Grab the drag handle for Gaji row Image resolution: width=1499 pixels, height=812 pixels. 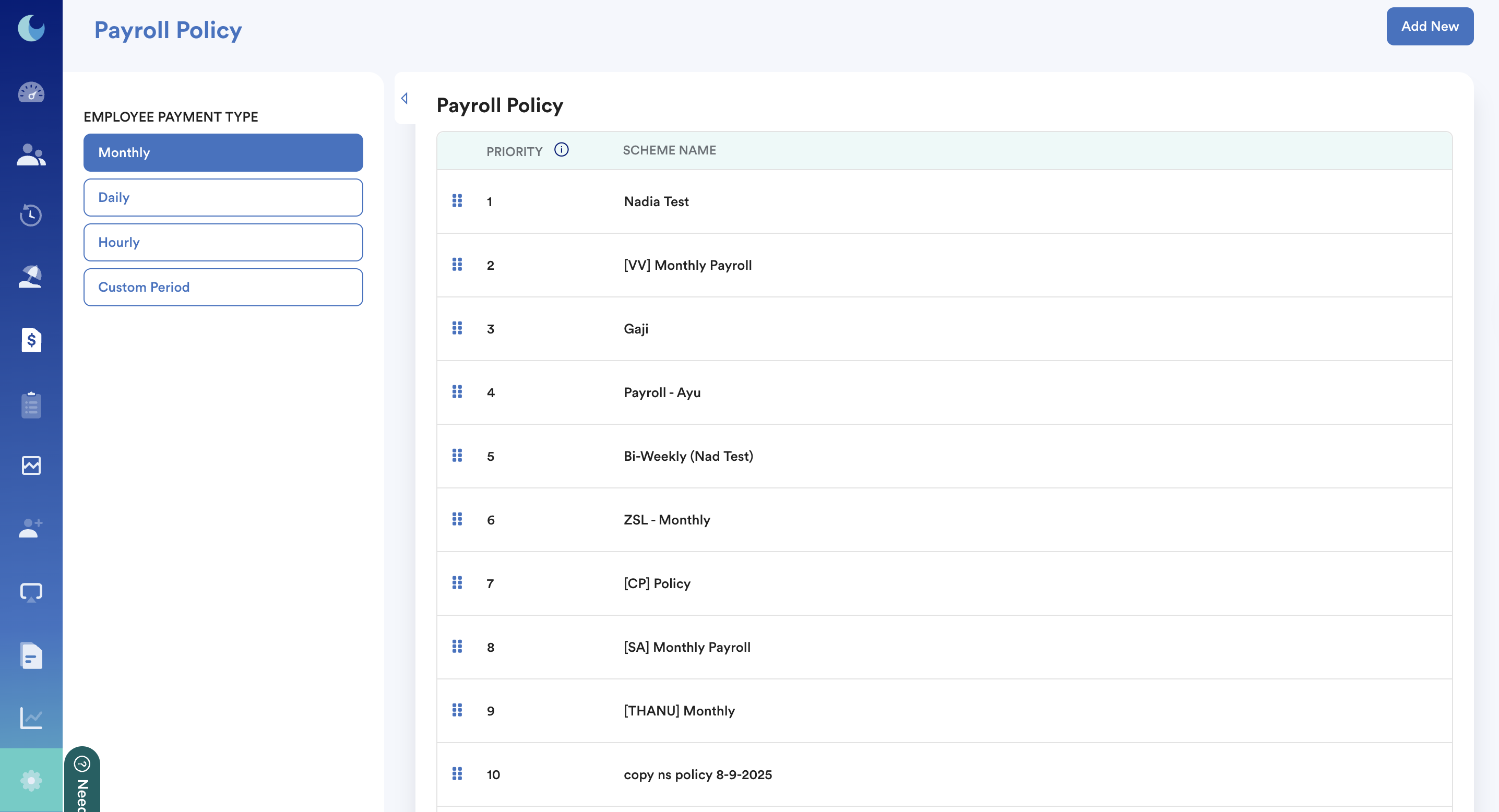tap(457, 328)
